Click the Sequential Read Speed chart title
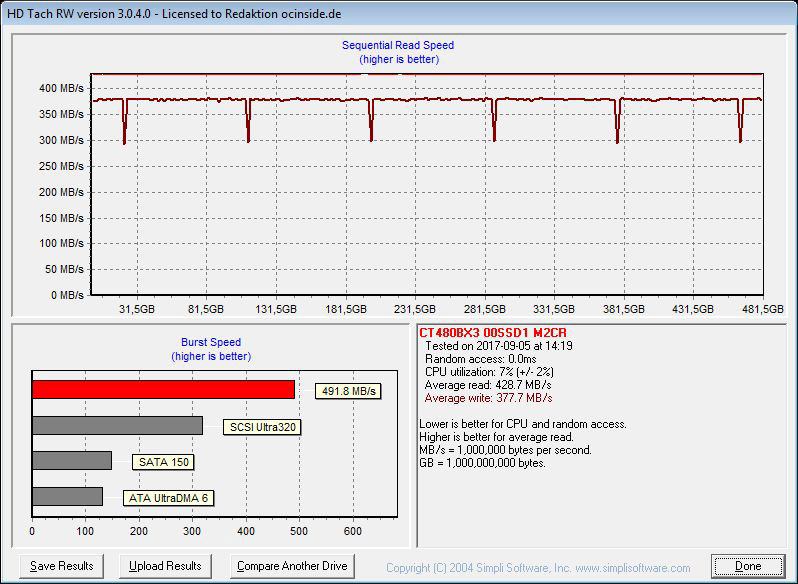Screen dimensions: 798x584 coord(398,46)
